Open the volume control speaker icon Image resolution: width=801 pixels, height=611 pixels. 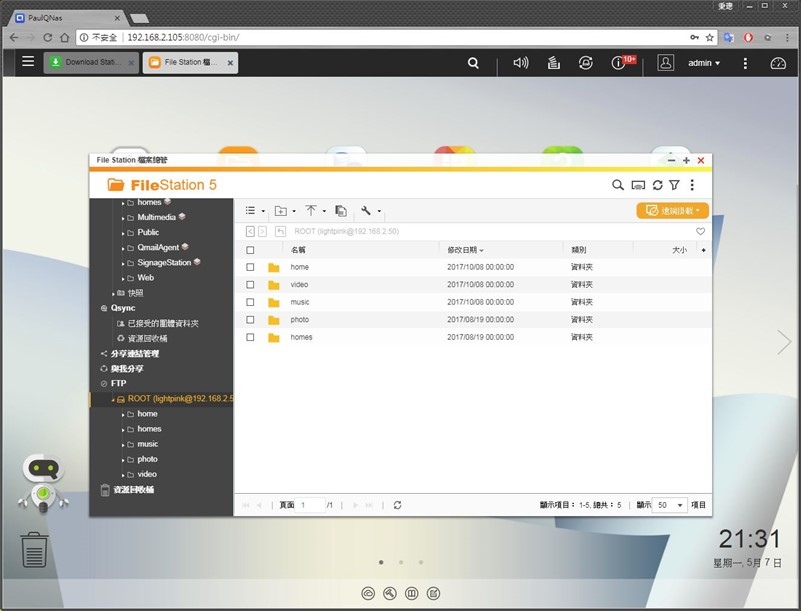pyautogui.click(x=521, y=63)
